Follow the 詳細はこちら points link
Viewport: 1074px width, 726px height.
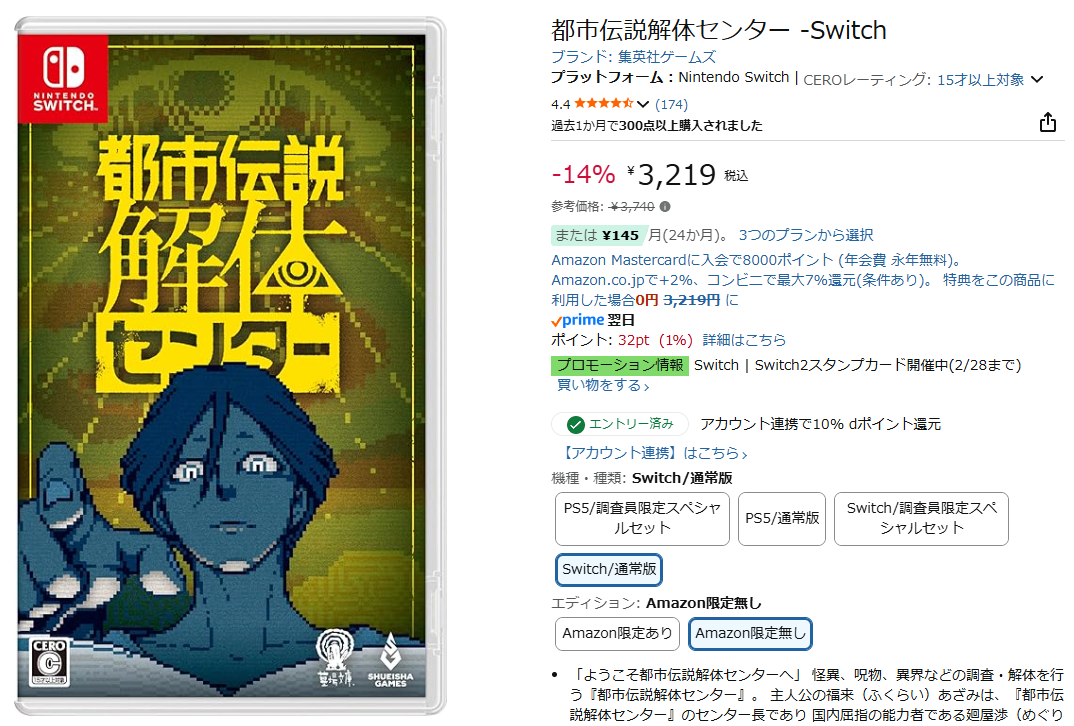(744, 340)
